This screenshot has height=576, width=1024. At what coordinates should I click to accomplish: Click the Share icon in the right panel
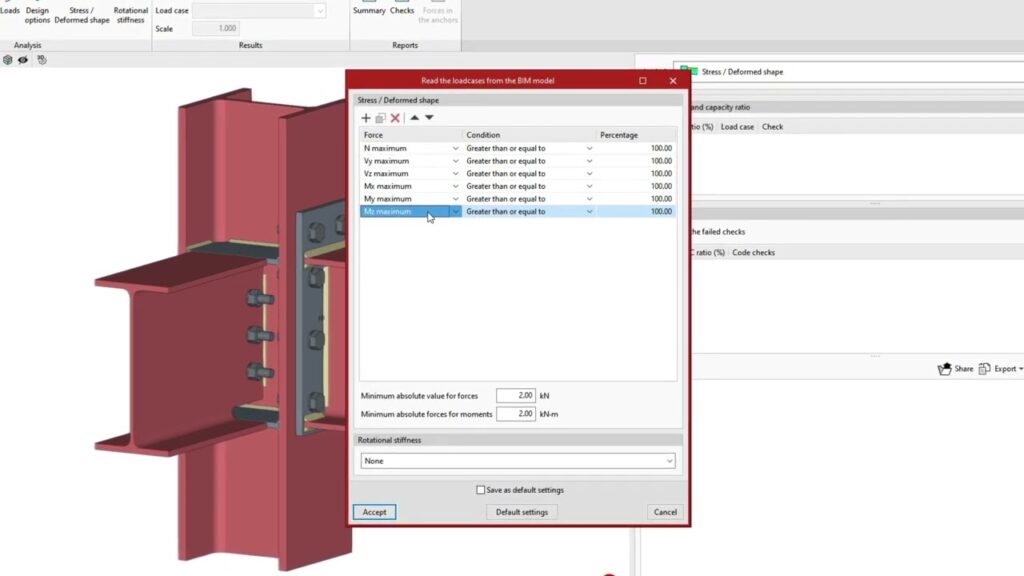tap(955, 369)
